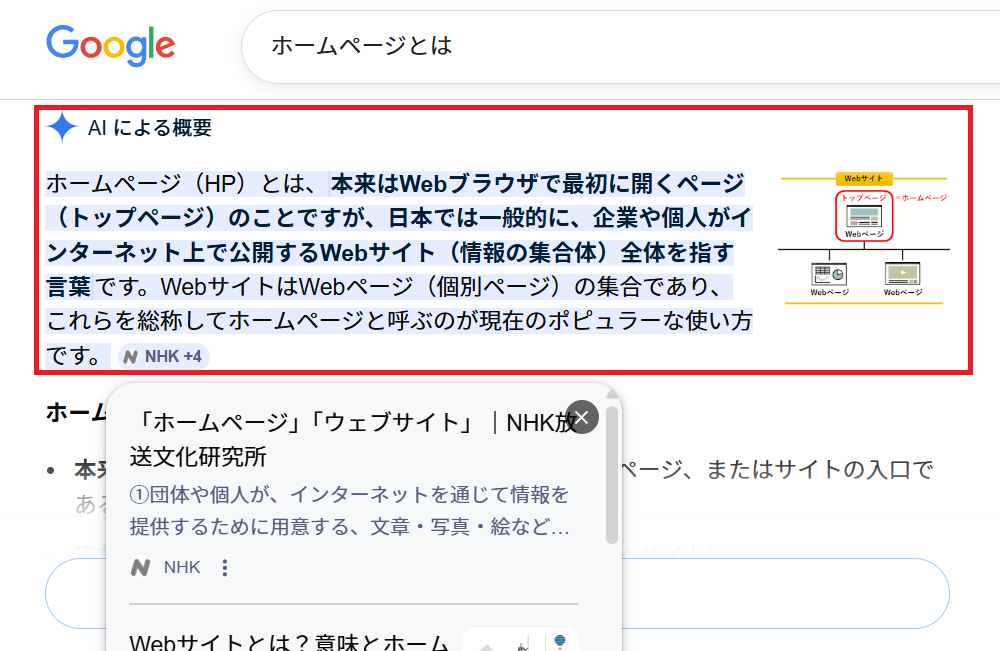Click the search box containing ホームページとは

click(600, 46)
